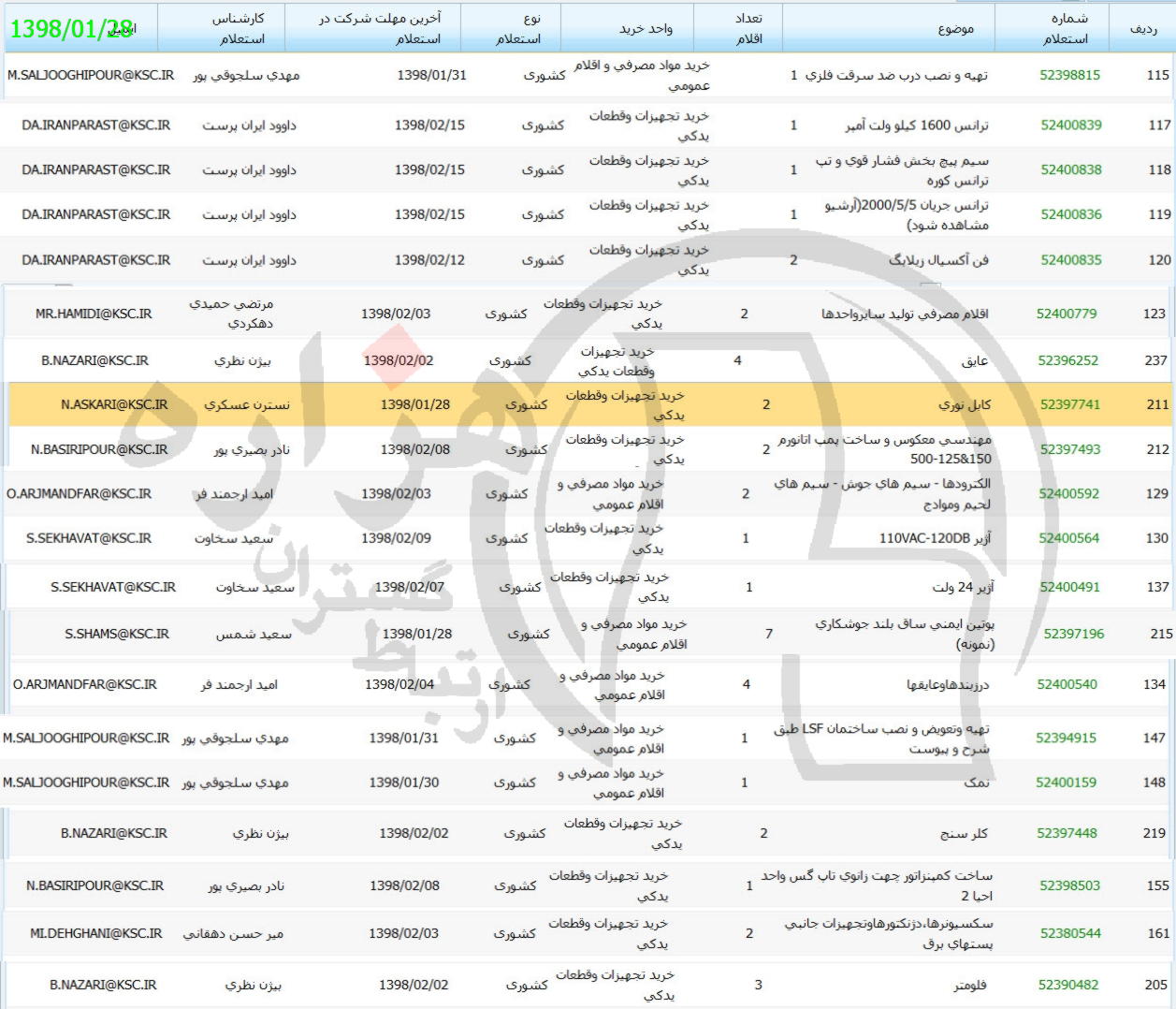Sort by the ردیف column header
Viewport: 1176px width, 1009px height.
pos(1142,29)
